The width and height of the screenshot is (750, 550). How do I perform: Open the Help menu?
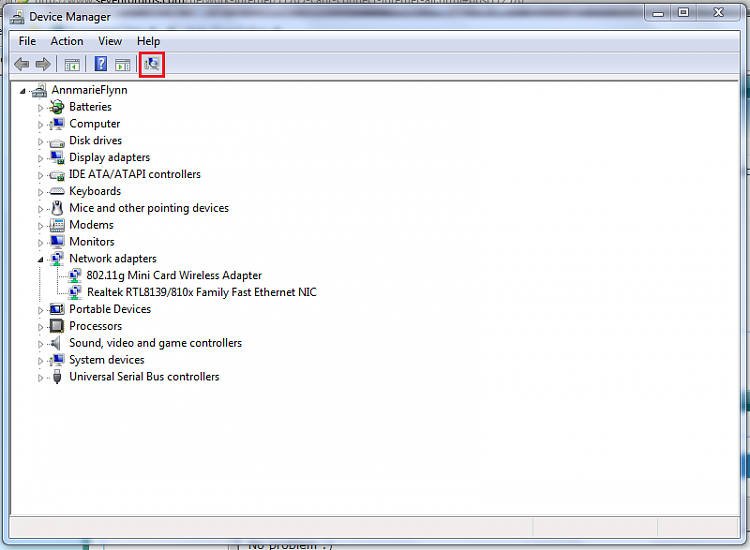pyautogui.click(x=148, y=41)
